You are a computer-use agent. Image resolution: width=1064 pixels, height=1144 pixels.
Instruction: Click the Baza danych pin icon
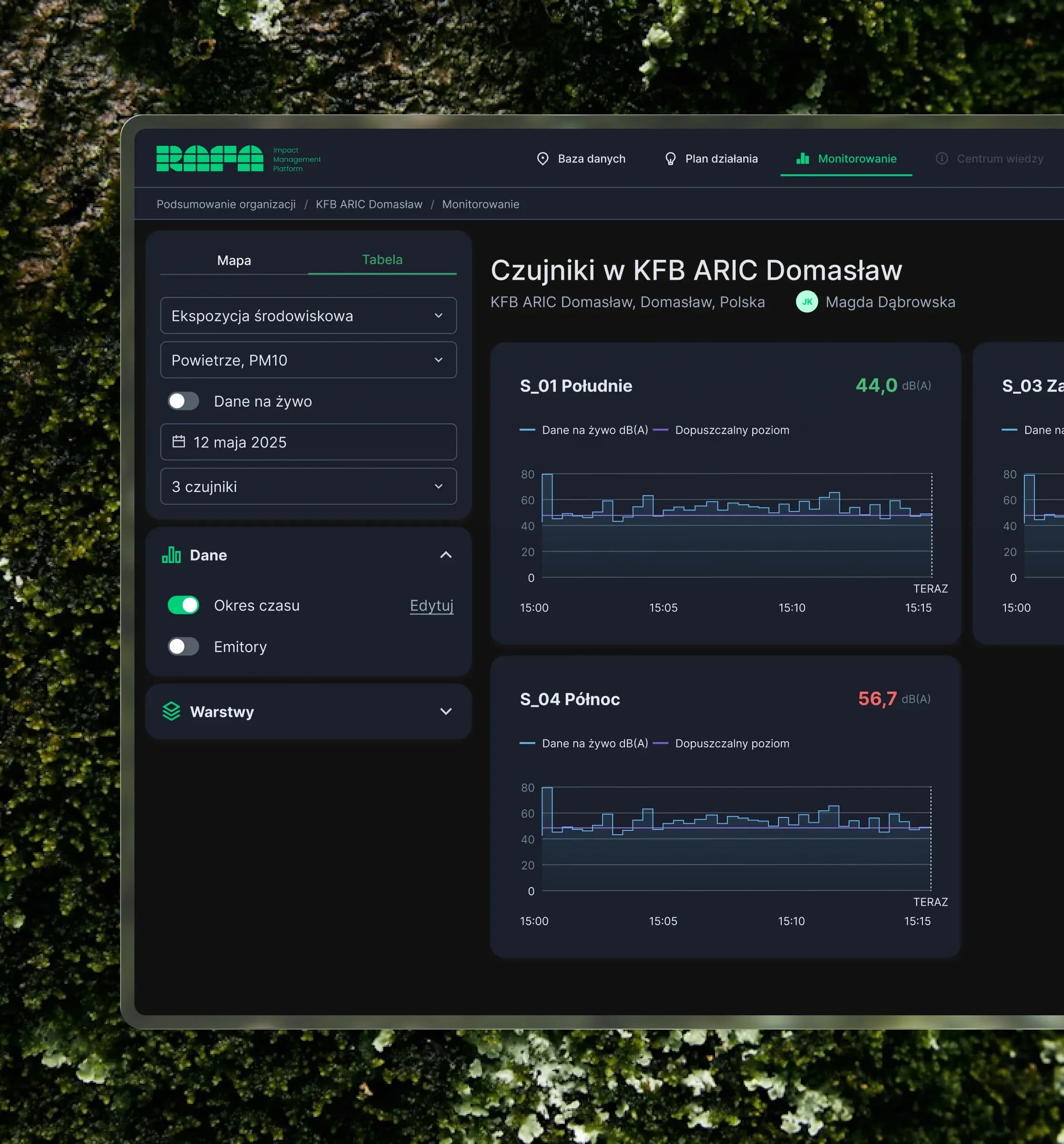coord(542,159)
